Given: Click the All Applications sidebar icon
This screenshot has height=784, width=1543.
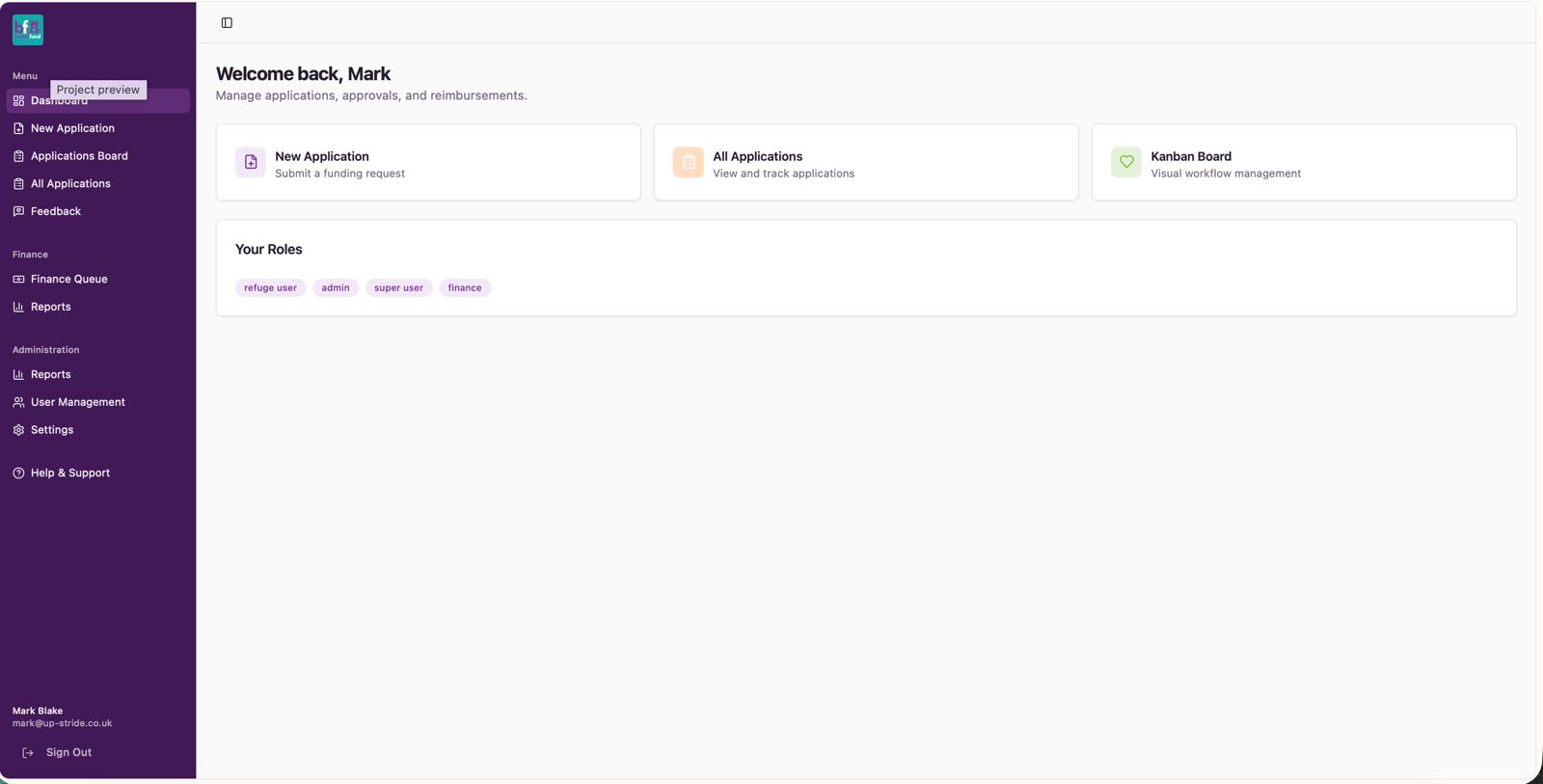Looking at the screenshot, I should click(18, 183).
